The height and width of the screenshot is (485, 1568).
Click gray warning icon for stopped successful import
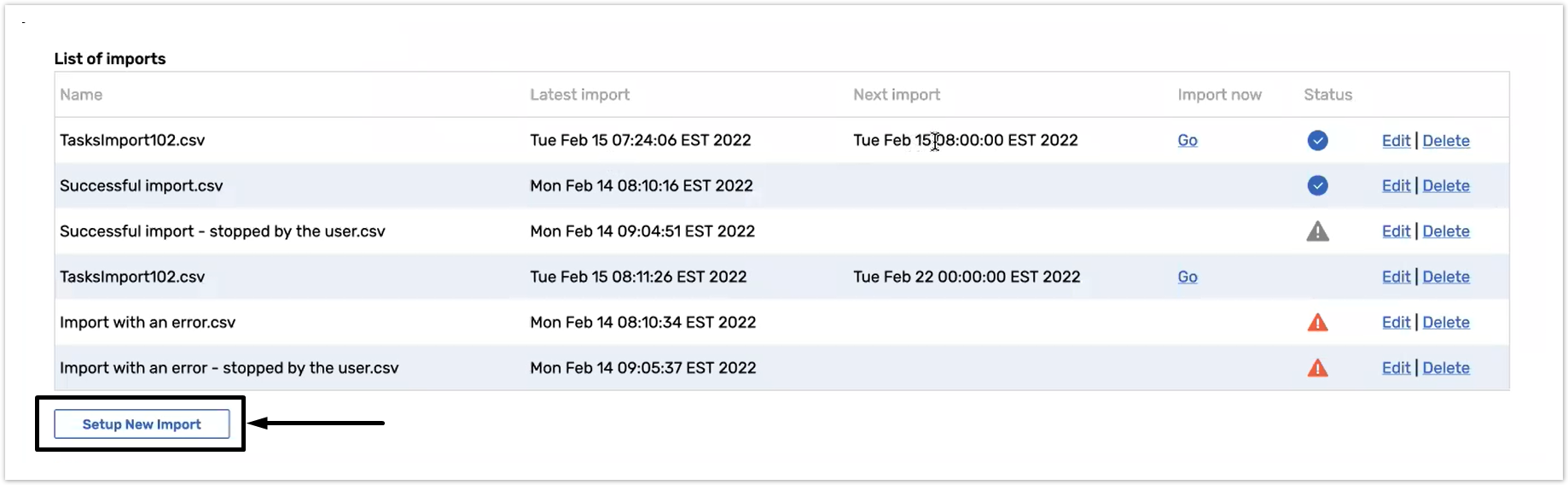point(1317,231)
